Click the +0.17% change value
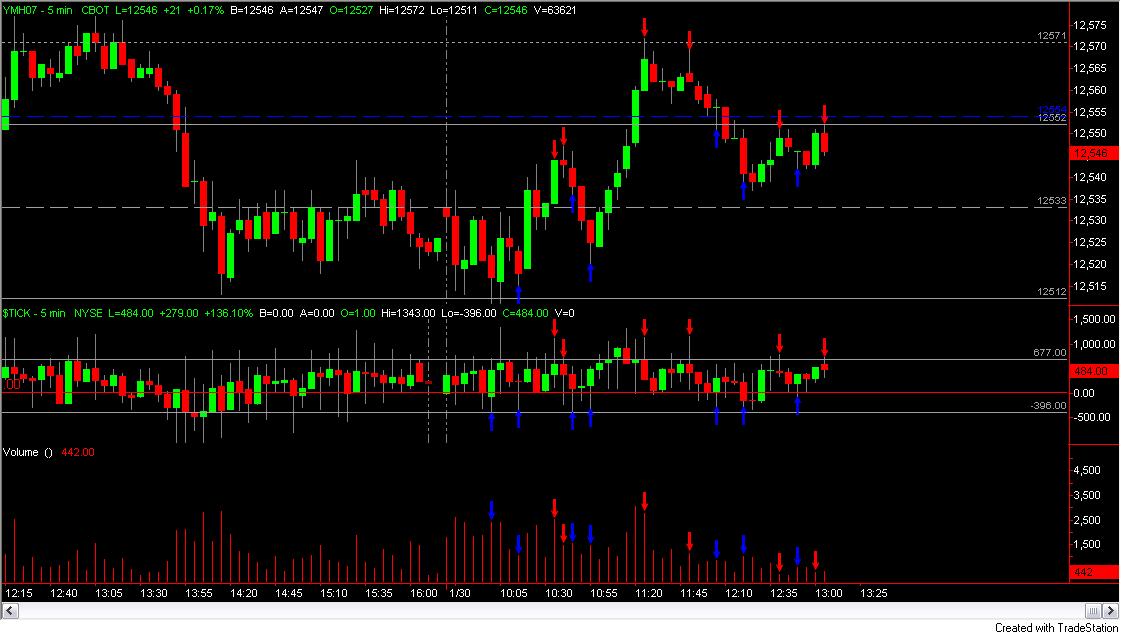This screenshot has width=1121, height=634. coord(207,10)
